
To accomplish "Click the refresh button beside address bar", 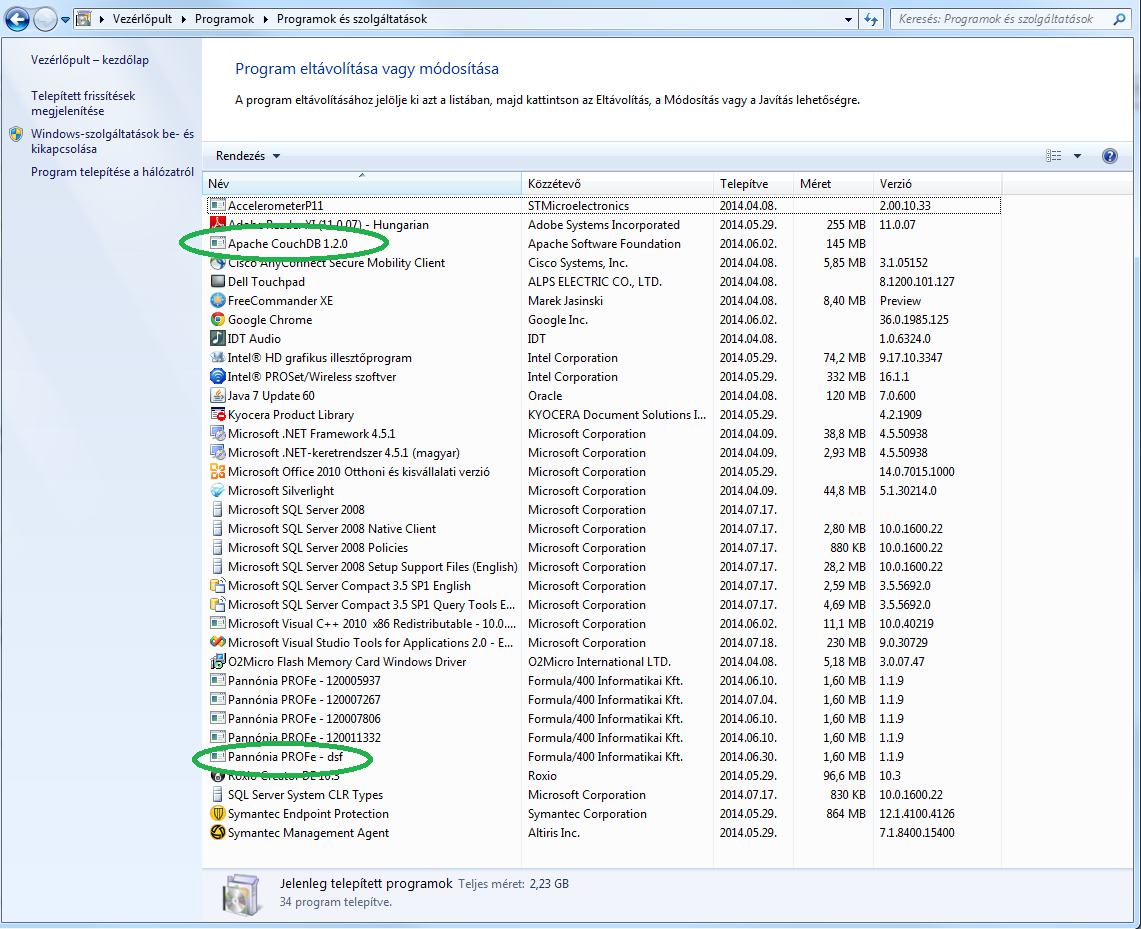I will [871, 20].
